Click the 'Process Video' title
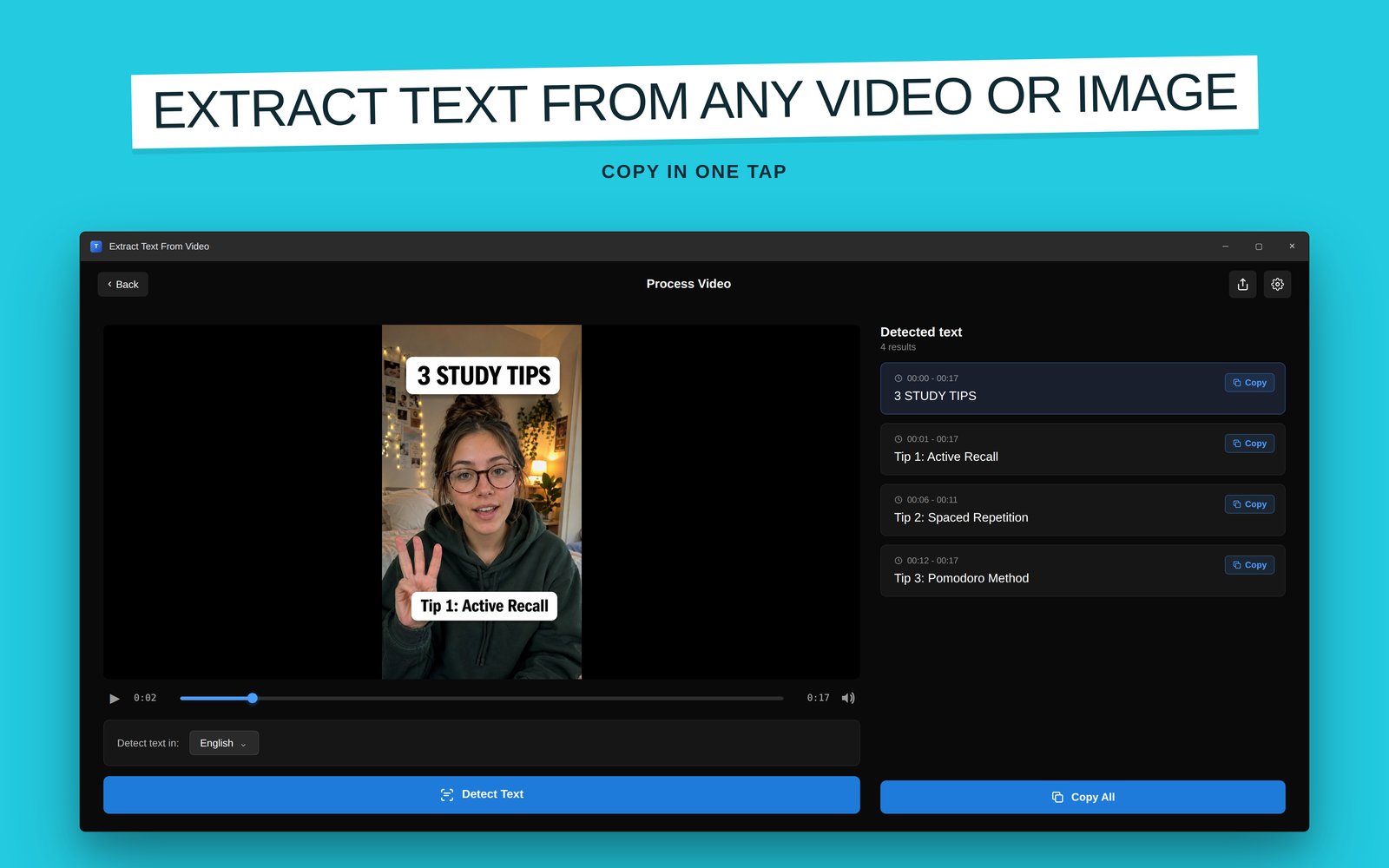1389x868 pixels. click(688, 284)
